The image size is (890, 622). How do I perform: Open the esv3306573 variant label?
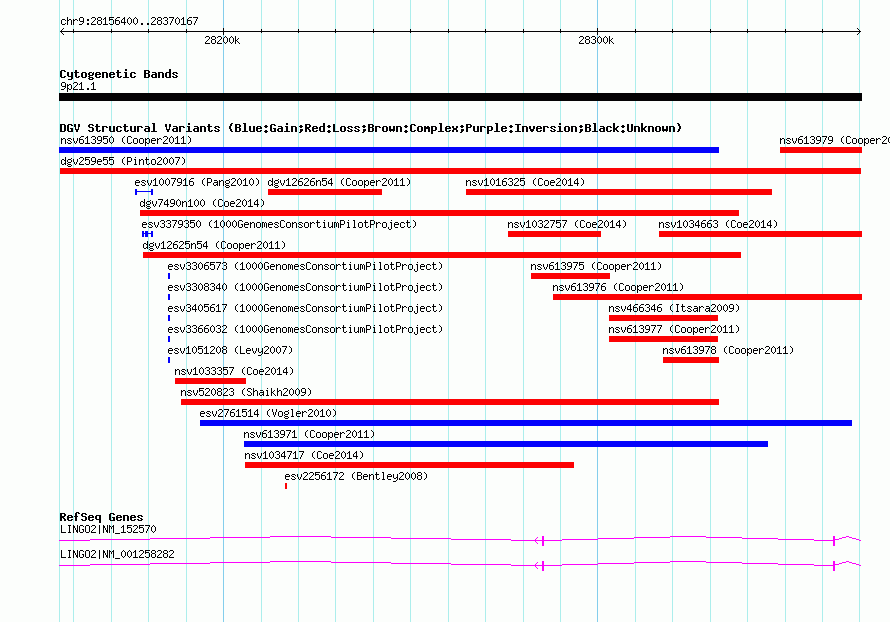coord(305,266)
